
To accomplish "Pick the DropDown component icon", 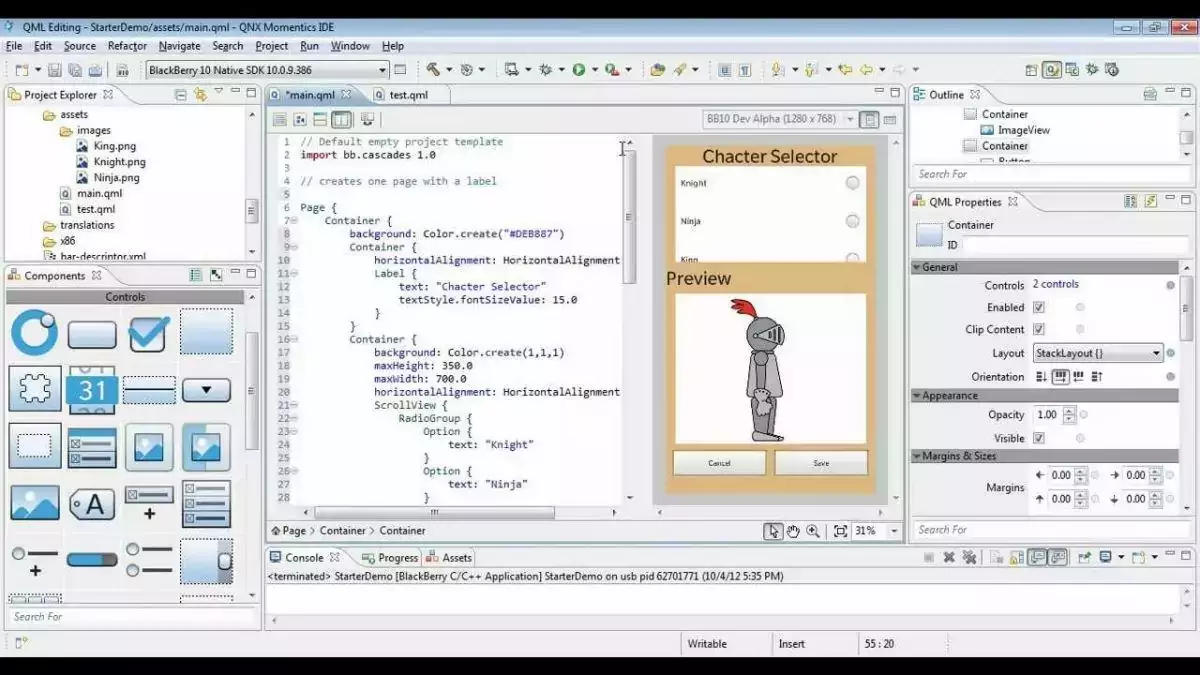I will pos(206,390).
